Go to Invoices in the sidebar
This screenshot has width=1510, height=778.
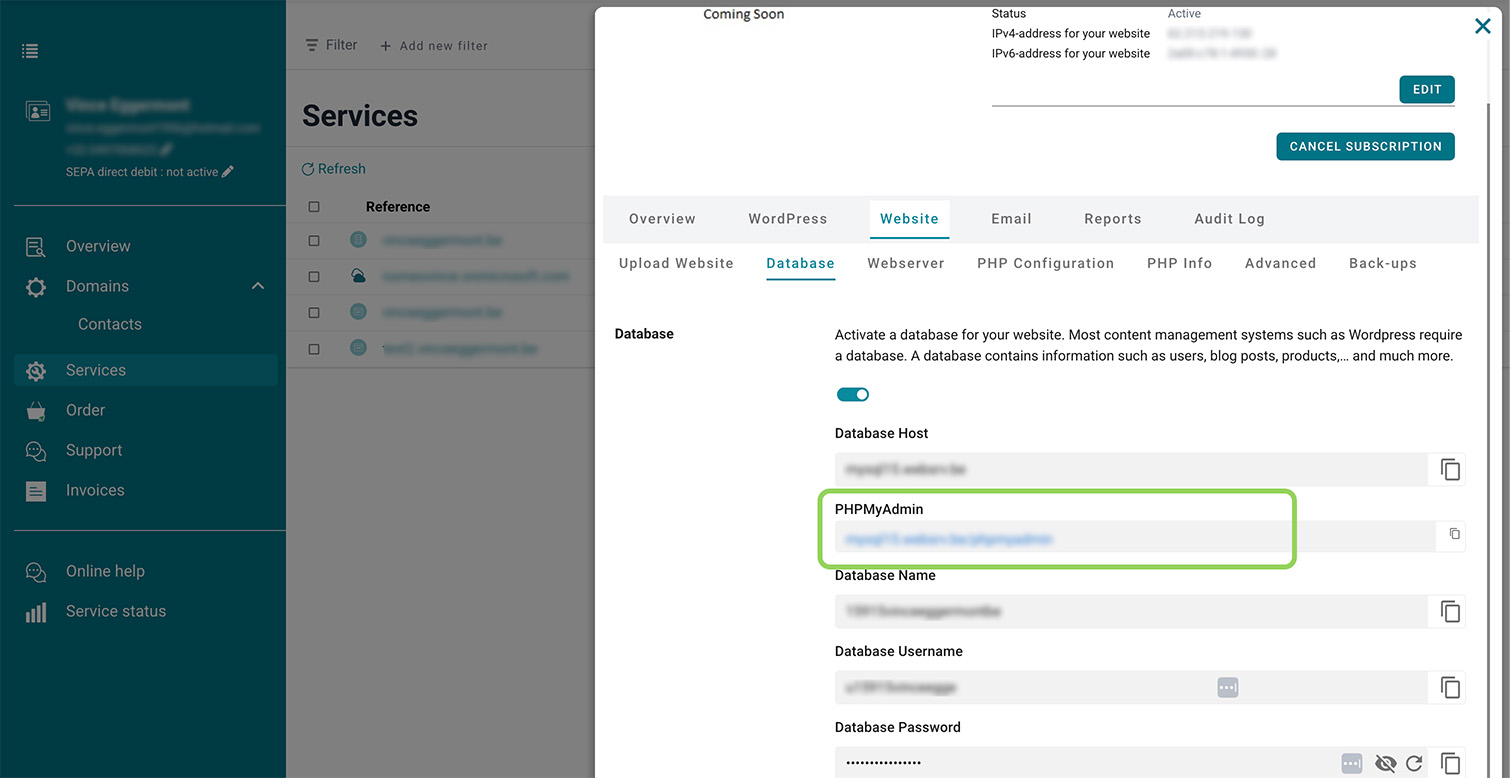[x=95, y=490]
